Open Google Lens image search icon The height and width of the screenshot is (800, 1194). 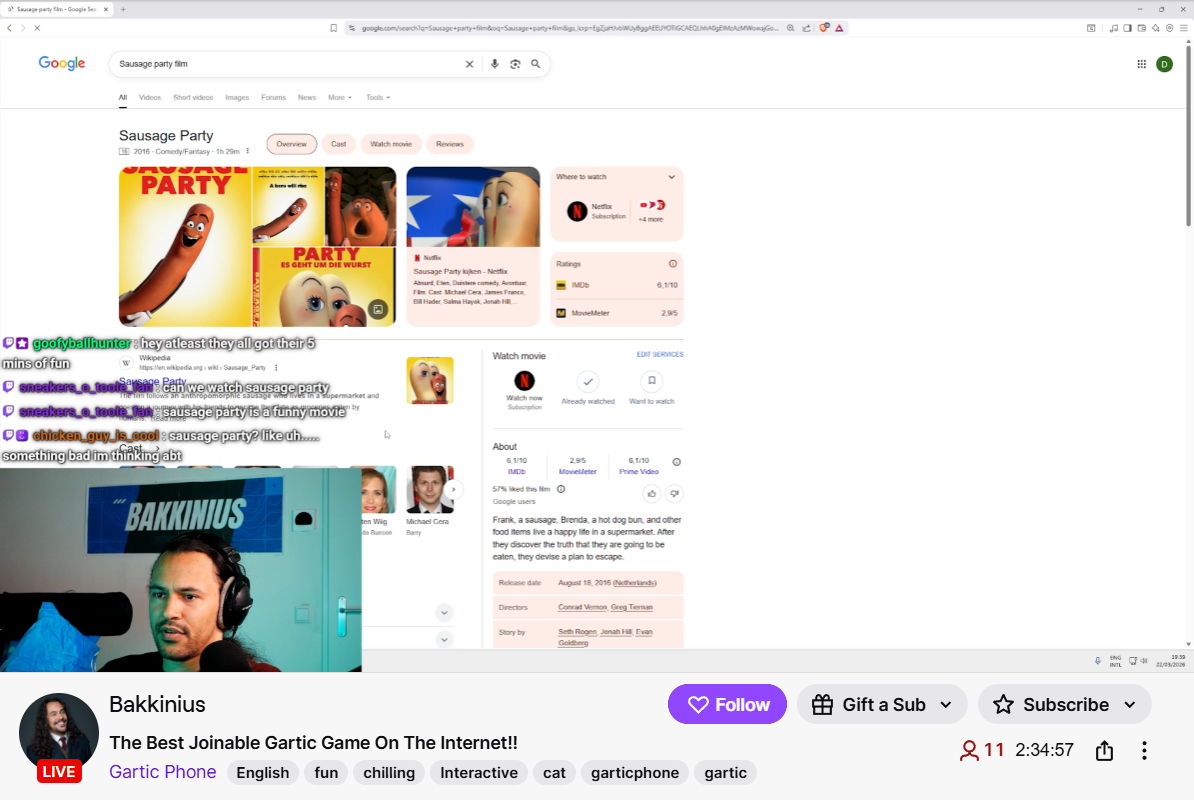tap(515, 64)
